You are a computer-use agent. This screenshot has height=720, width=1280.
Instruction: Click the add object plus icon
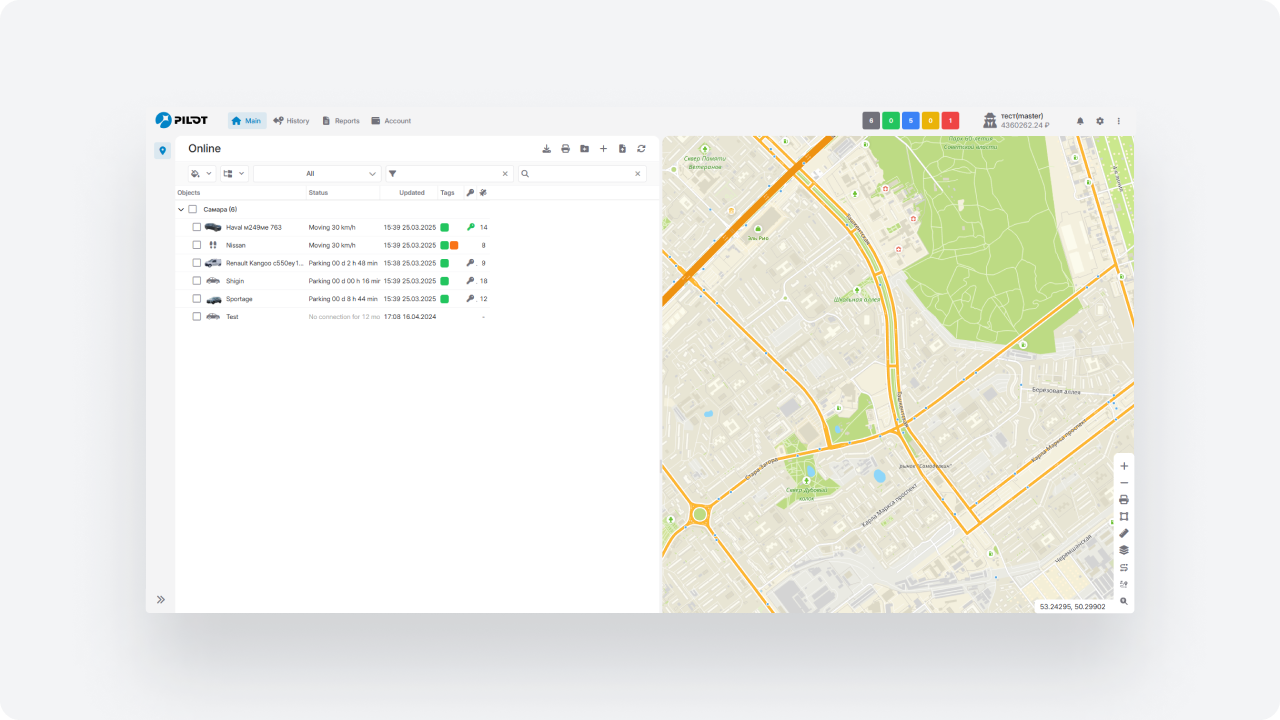603,149
